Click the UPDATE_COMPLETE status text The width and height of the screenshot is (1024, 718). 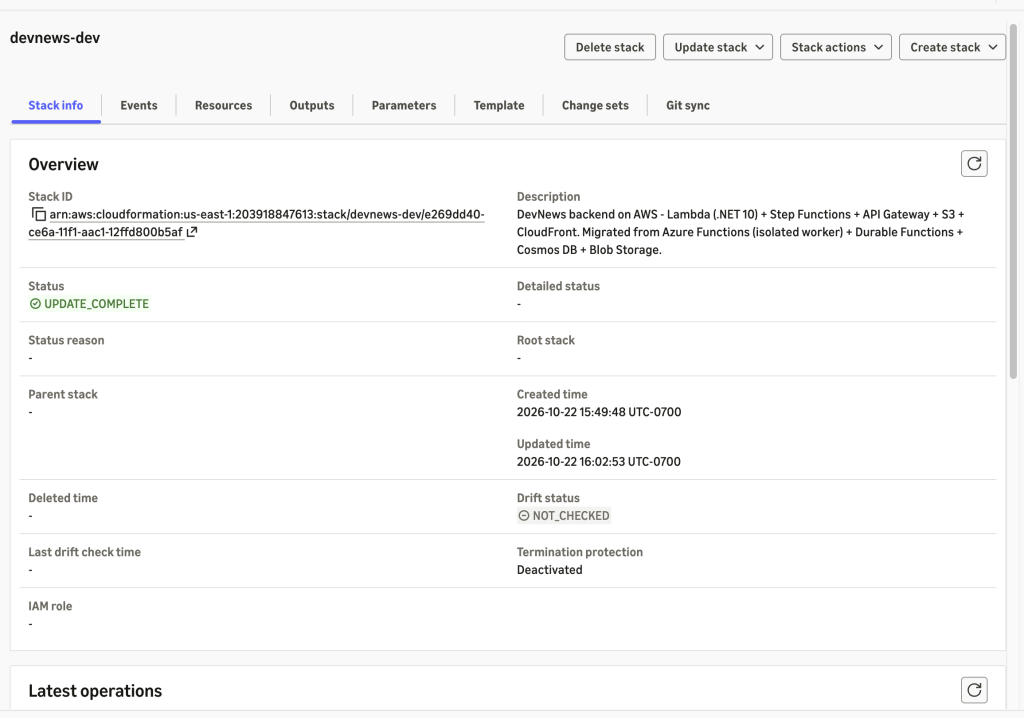click(96, 304)
